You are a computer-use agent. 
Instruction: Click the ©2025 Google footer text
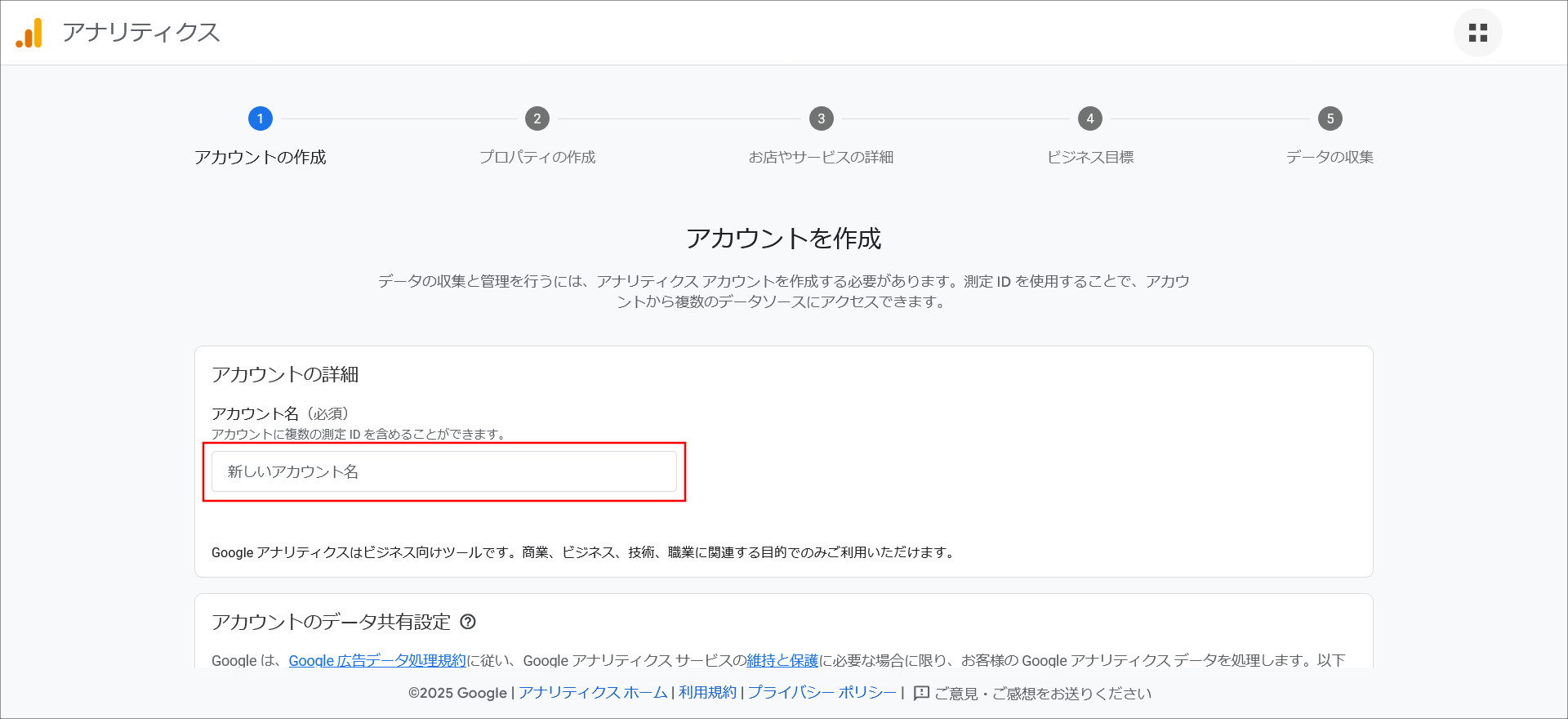[457, 693]
